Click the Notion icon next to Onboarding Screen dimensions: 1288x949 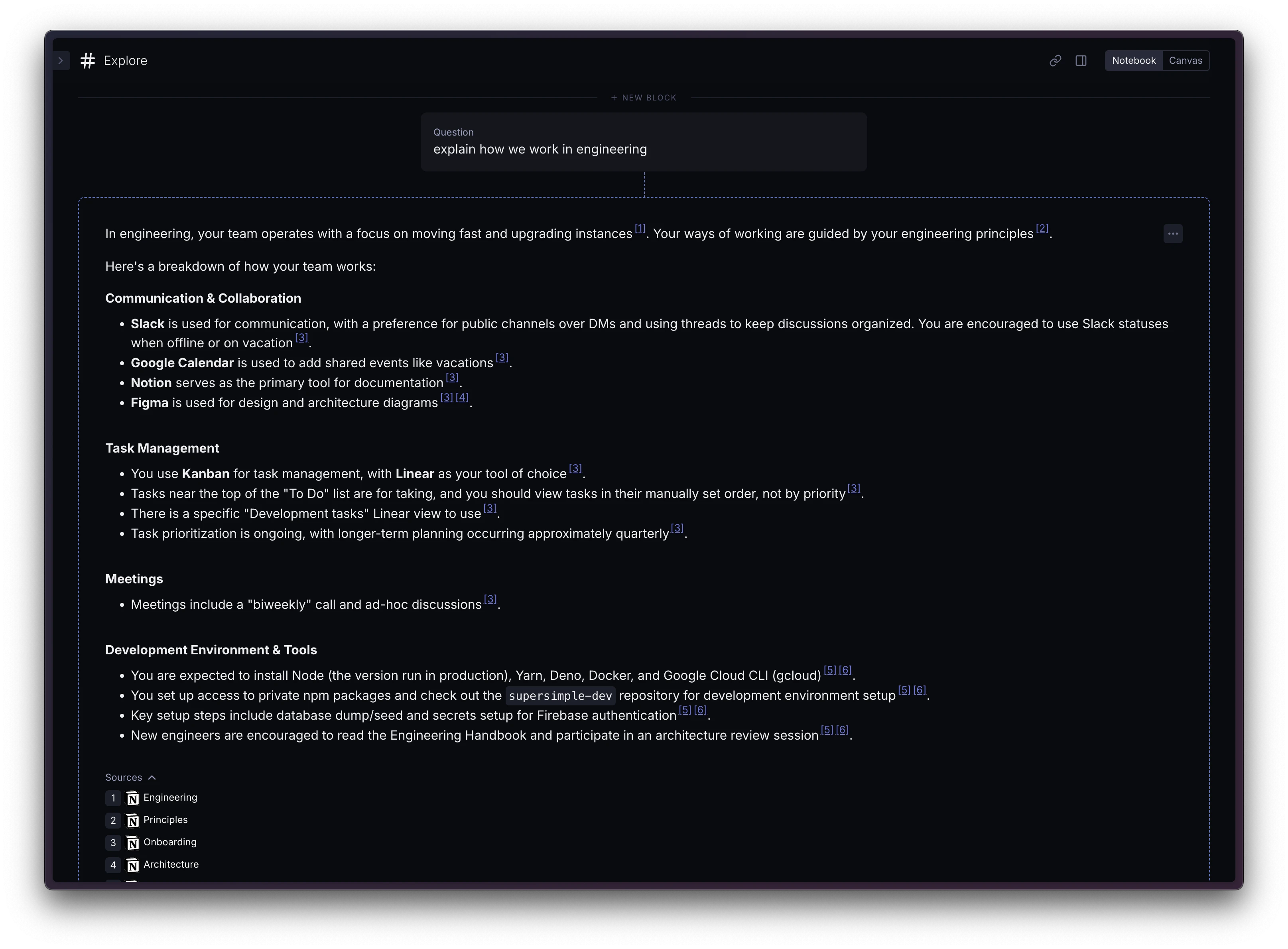(133, 843)
